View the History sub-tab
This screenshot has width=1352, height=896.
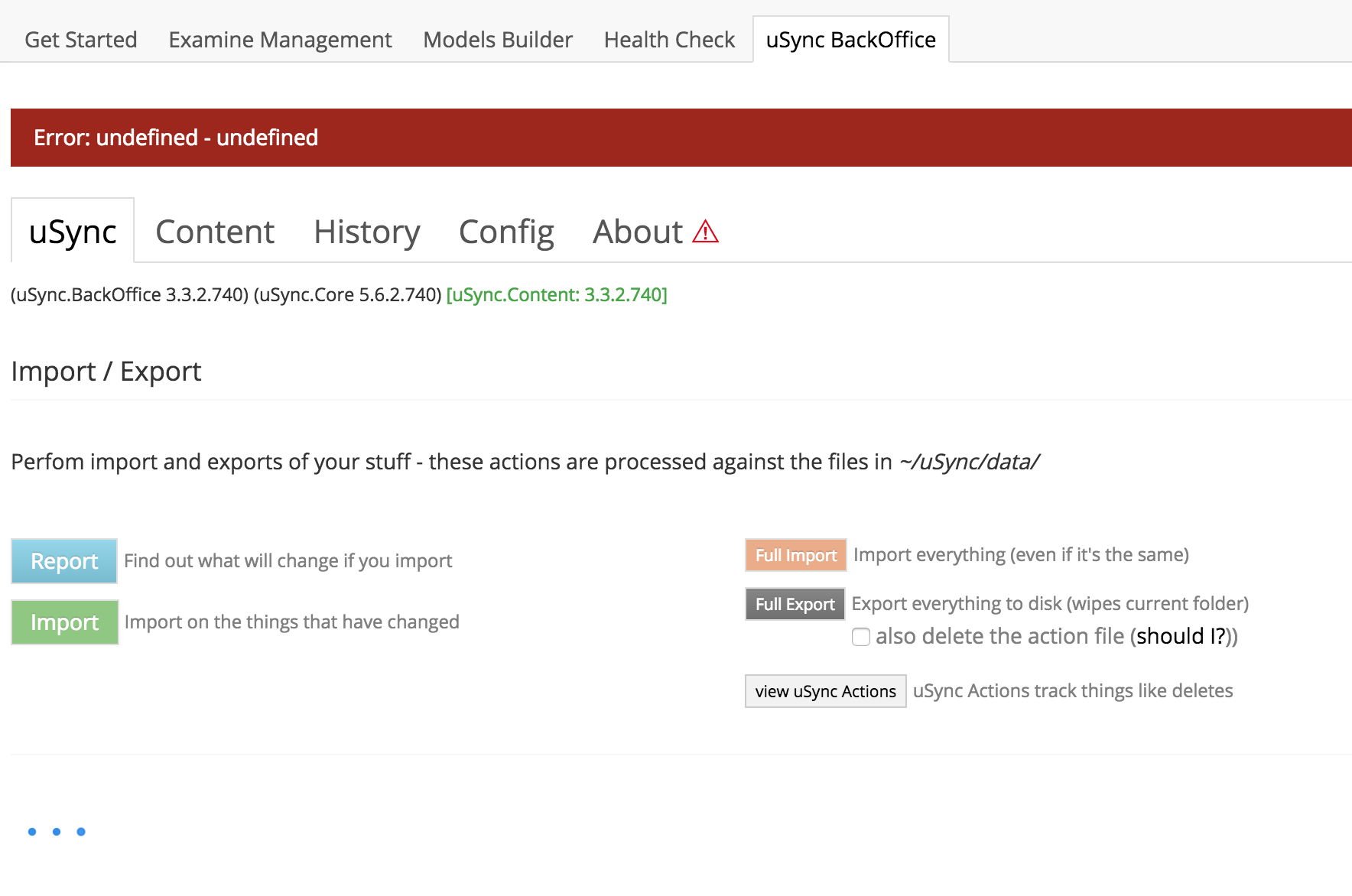367,232
